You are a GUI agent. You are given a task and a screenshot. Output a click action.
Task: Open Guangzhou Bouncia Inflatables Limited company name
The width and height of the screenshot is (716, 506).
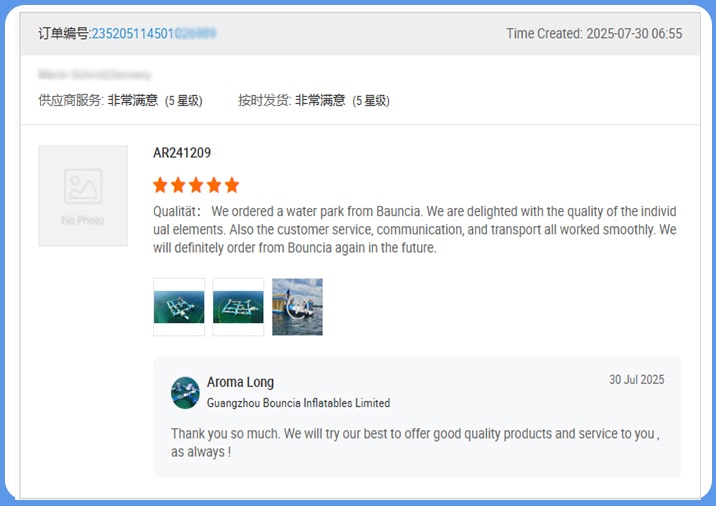(x=298, y=403)
